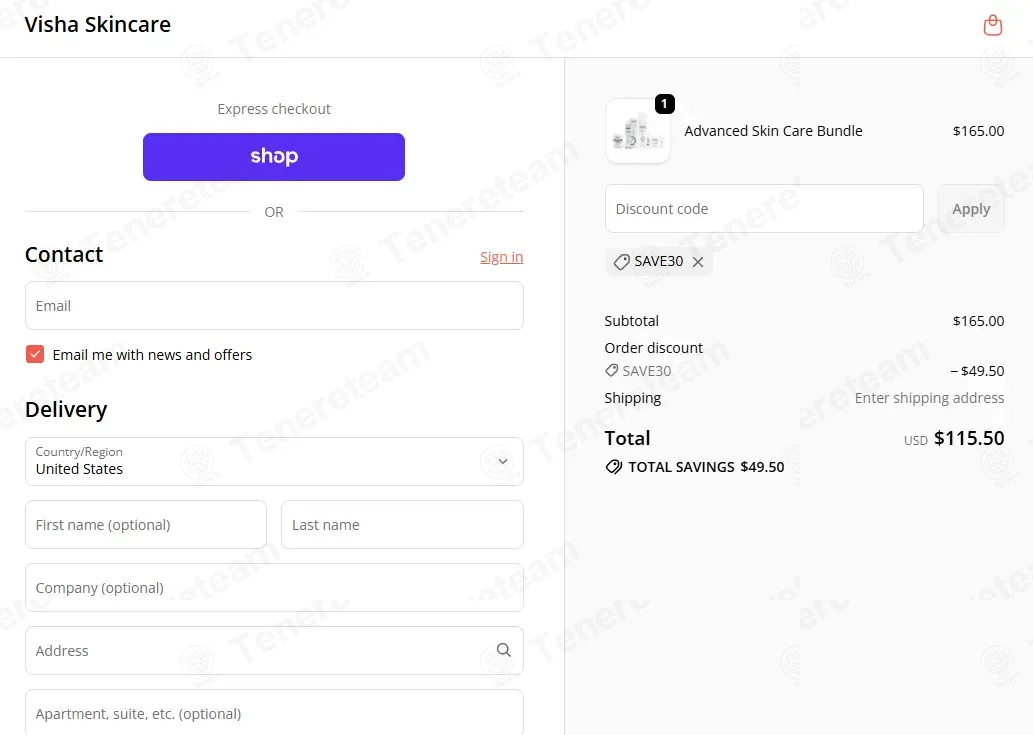Viewport: 1033px width, 735px height.
Task: Click the Total Savings tag icon
Action: [x=613, y=467]
